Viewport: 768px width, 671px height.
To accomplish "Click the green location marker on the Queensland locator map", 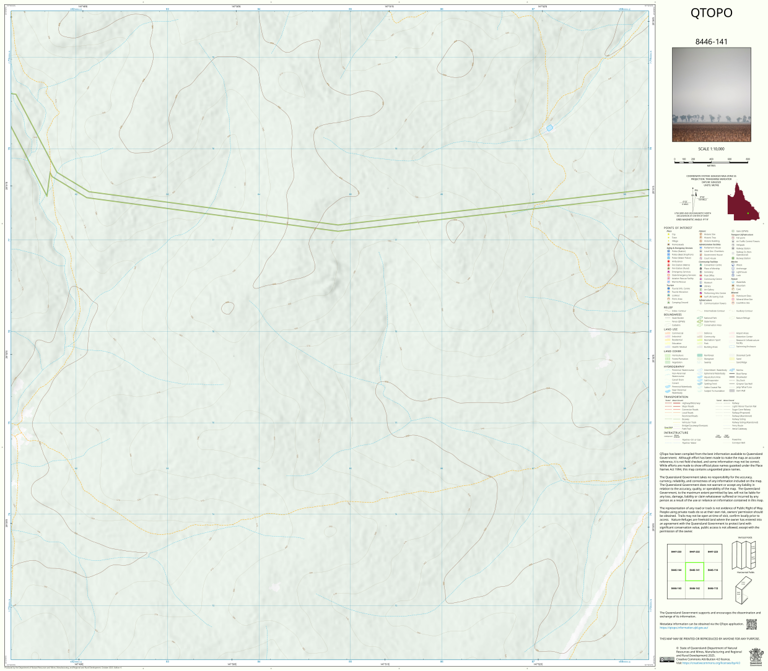I will pyautogui.click(x=748, y=214).
